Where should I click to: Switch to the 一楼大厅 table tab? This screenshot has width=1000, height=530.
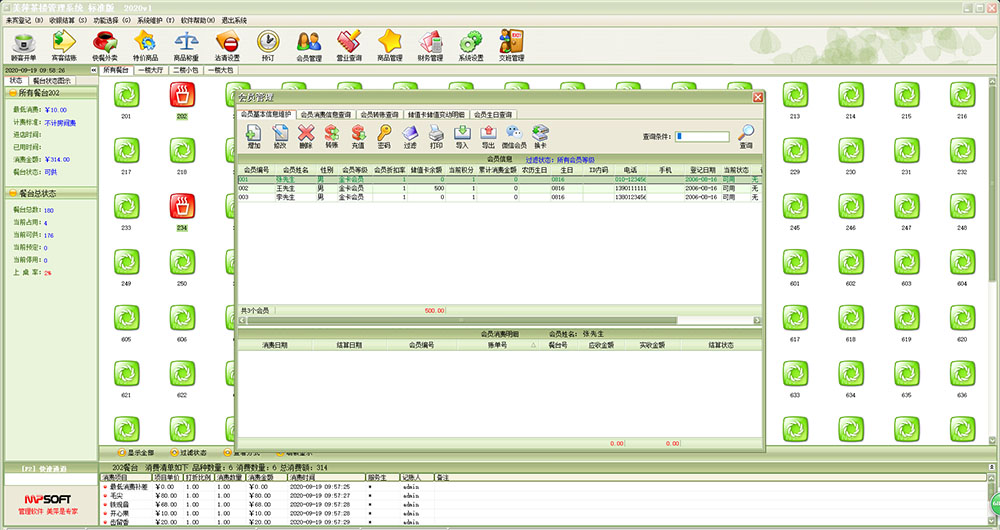[151, 71]
